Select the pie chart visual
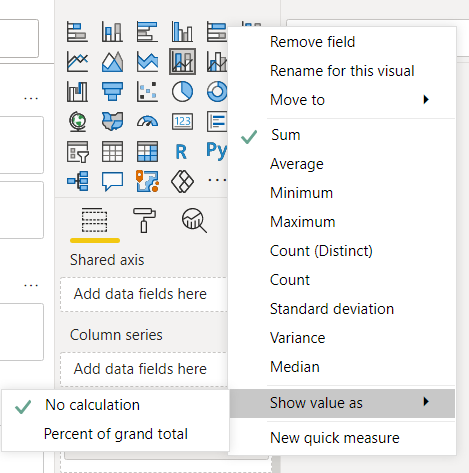 tap(182, 91)
